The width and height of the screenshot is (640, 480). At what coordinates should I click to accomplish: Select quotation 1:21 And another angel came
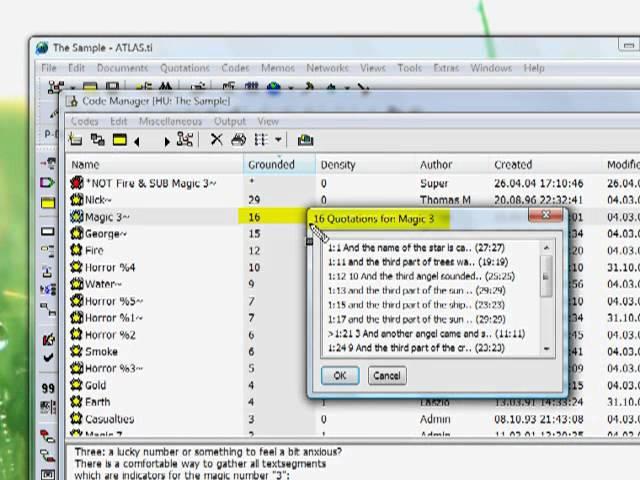coord(426,334)
